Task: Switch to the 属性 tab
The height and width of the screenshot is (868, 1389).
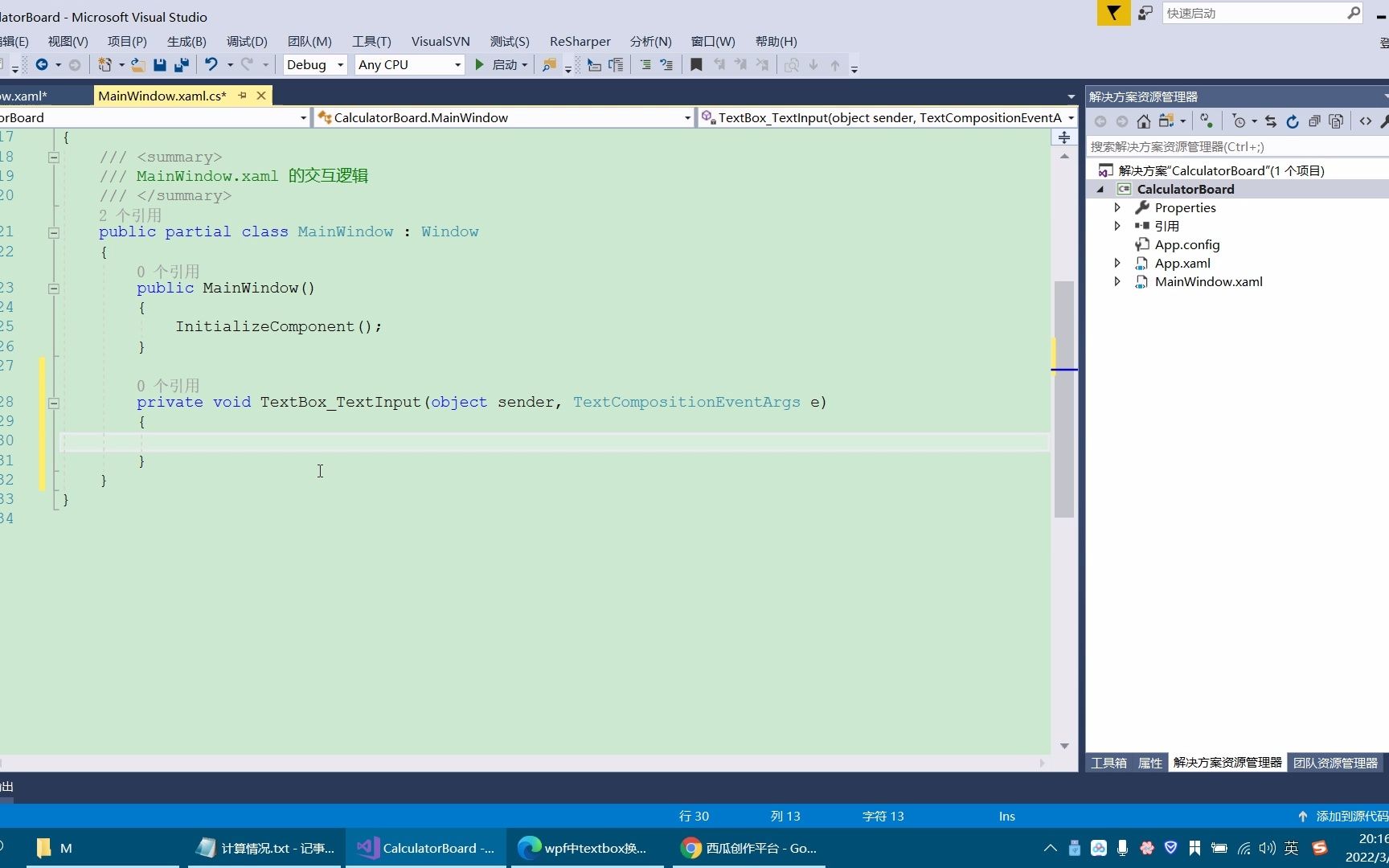Action: pos(1150,763)
